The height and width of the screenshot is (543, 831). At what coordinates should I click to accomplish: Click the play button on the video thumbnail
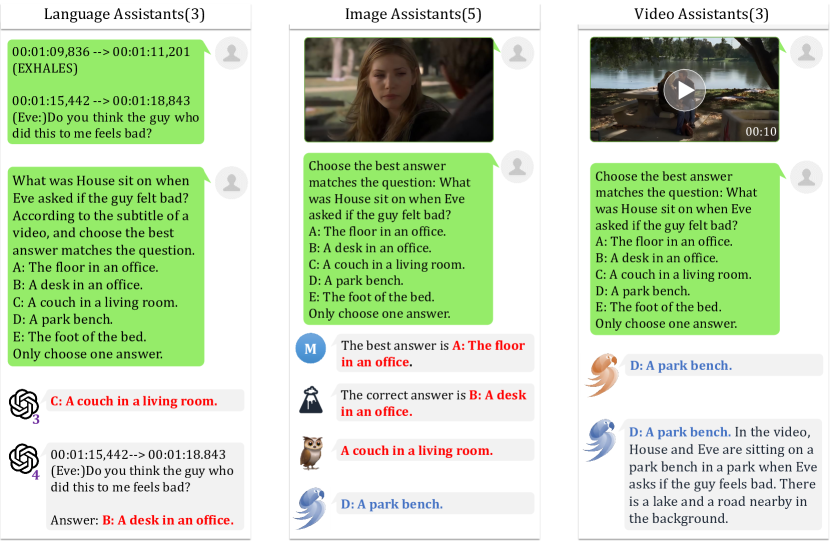click(684, 91)
